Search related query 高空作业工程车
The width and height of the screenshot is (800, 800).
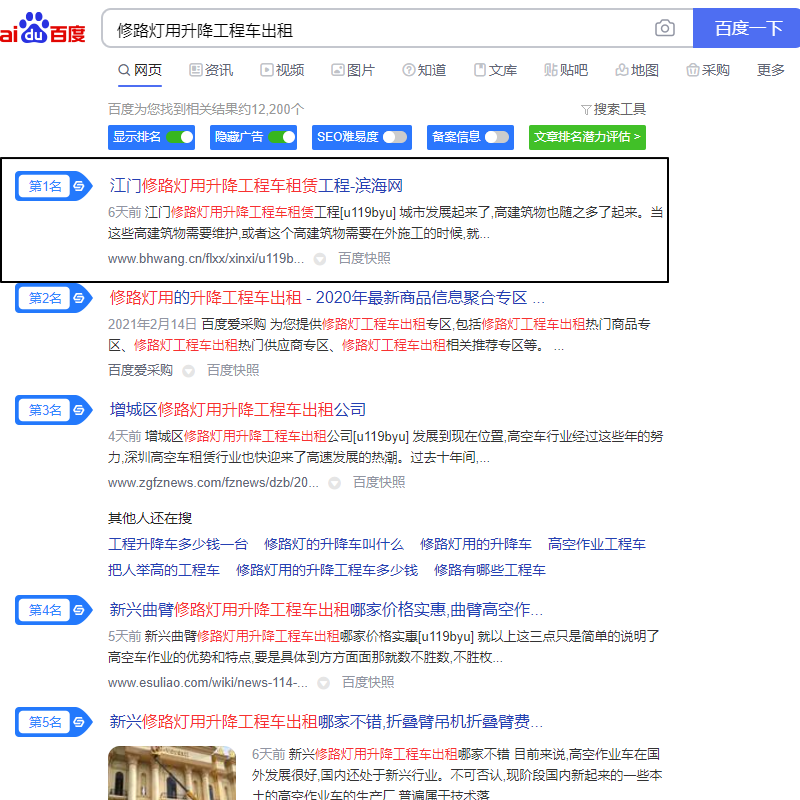click(x=596, y=544)
